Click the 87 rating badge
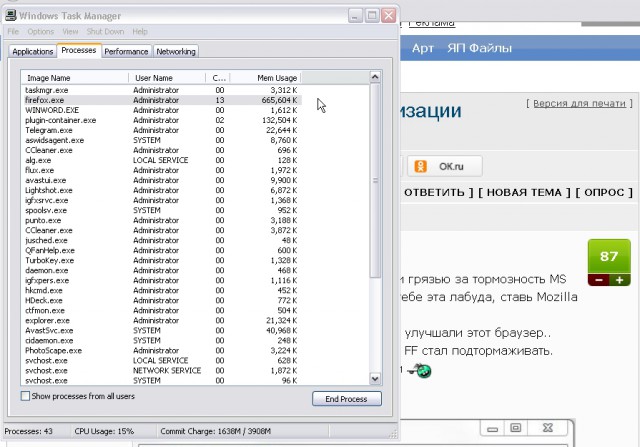This screenshot has height=447, width=640. point(609,256)
